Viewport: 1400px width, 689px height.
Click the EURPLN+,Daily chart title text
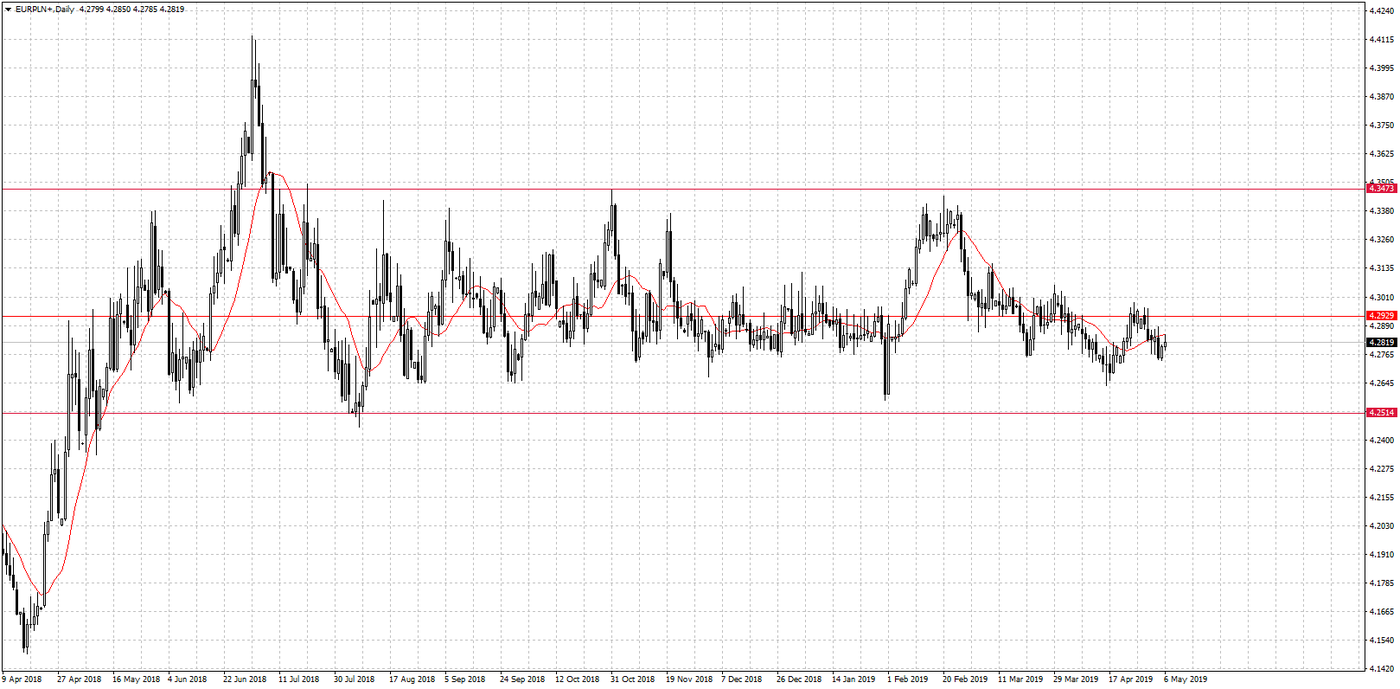point(45,9)
